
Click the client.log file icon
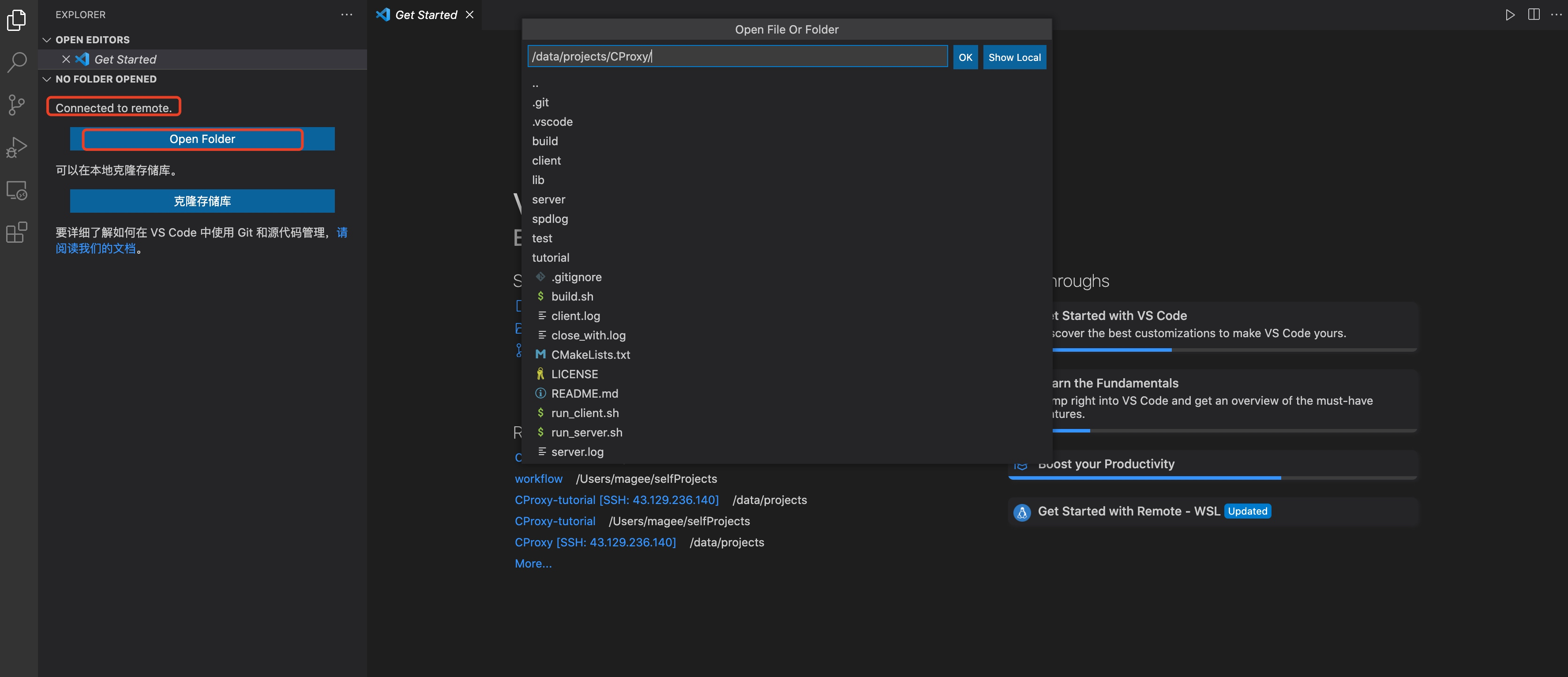click(x=542, y=316)
